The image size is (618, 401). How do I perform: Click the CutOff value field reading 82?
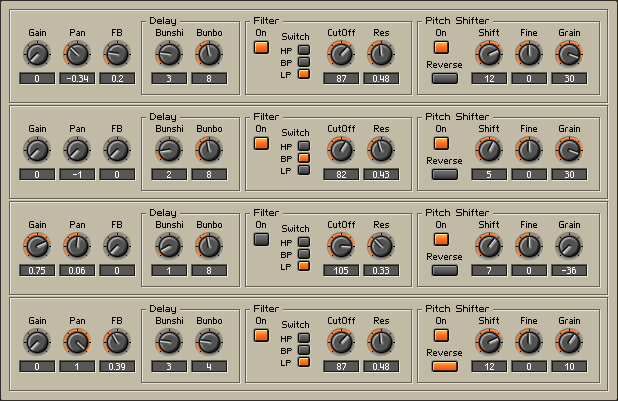[341, 174]
